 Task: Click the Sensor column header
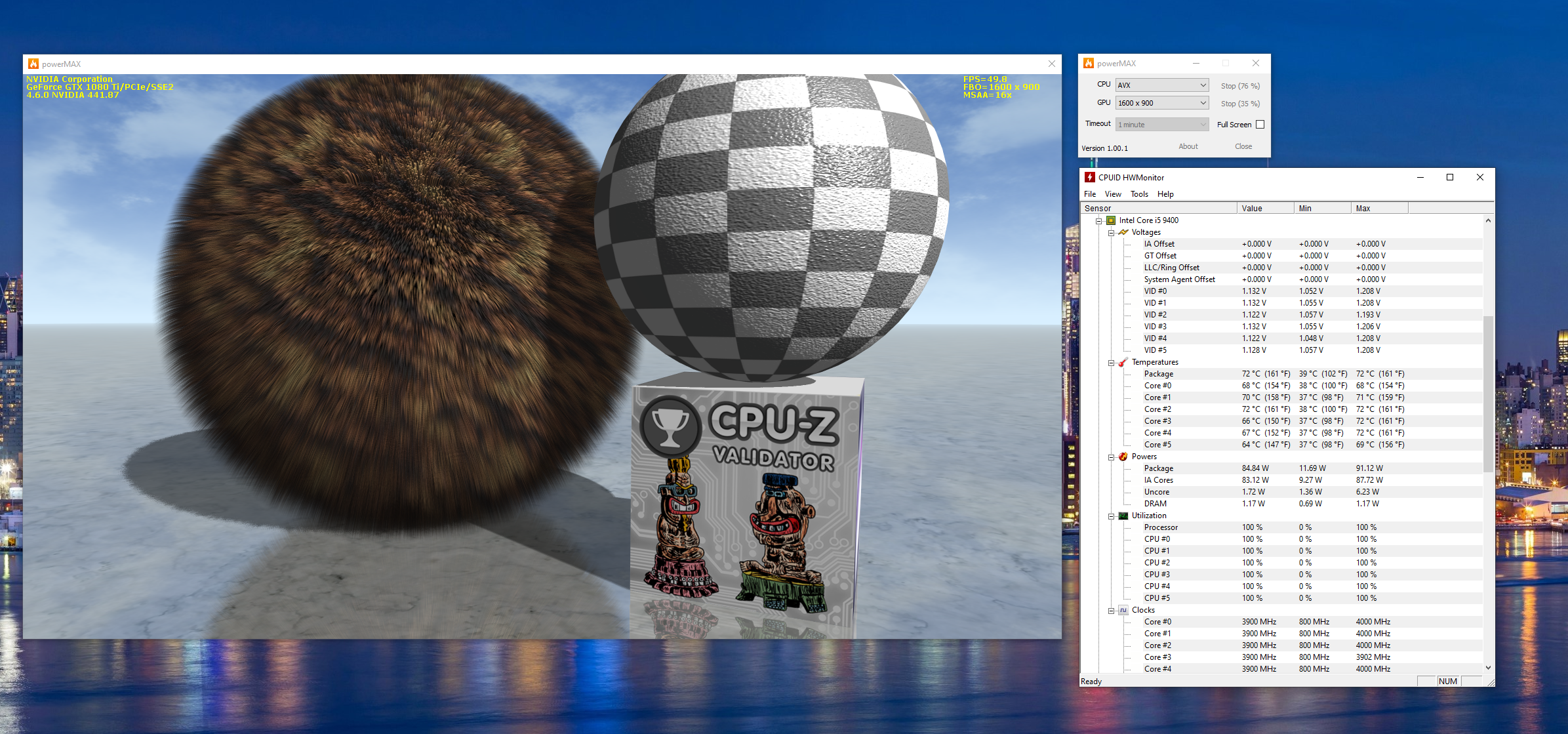tap(1159, 209)
